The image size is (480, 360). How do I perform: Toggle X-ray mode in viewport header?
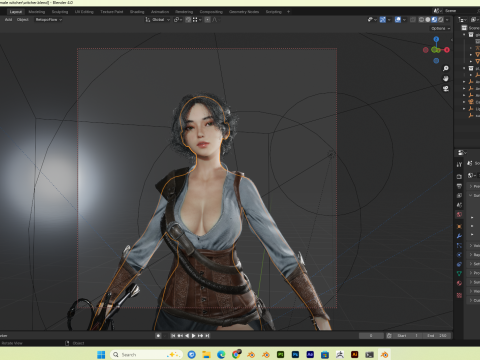[x=413, y=20]
